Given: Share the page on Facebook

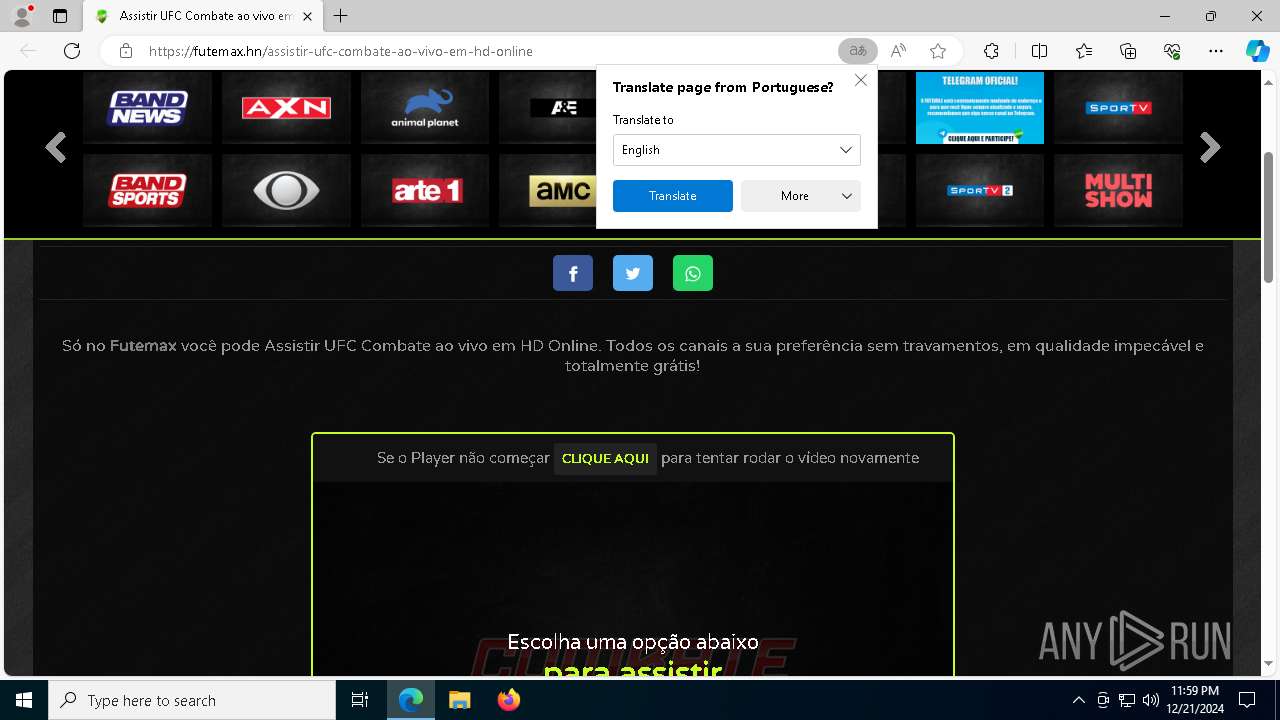Looking at the screenshot, I should pyautogui.click(x=573, y=273).
